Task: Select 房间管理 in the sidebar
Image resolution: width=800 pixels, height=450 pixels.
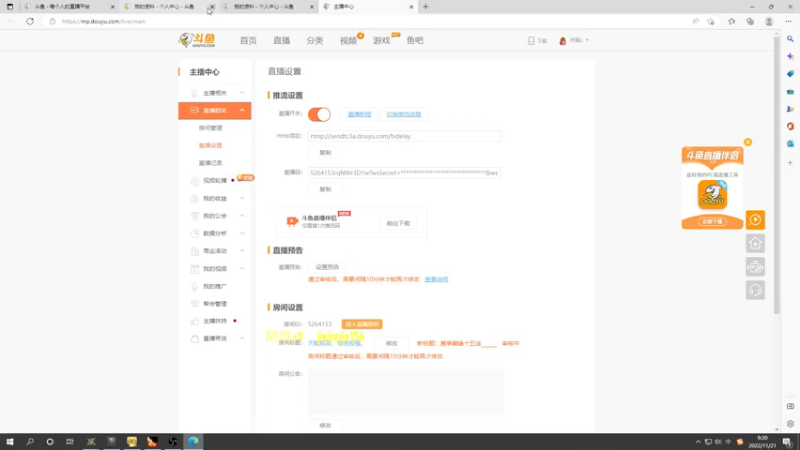Action: tap(210, 128)
